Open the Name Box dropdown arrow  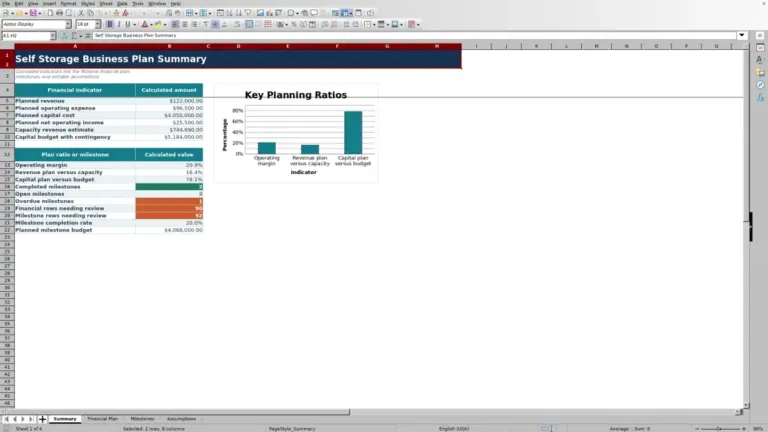52,35
